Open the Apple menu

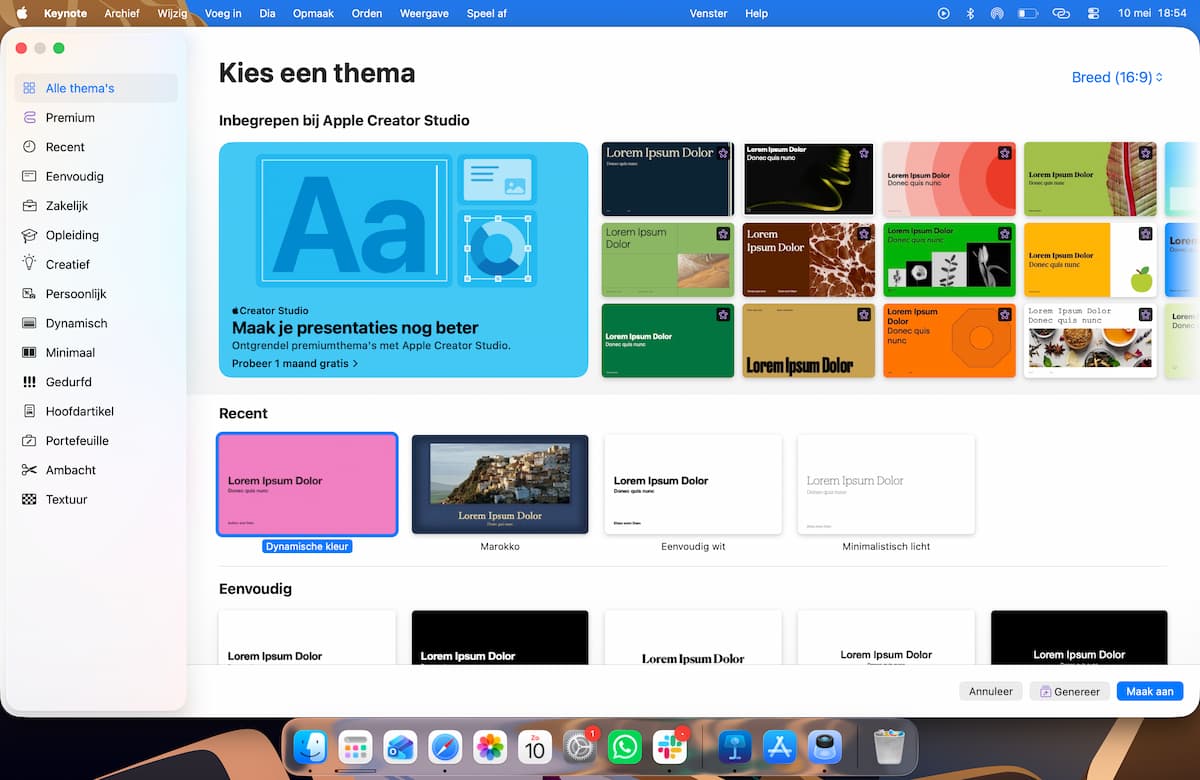(x=22, y=13)
